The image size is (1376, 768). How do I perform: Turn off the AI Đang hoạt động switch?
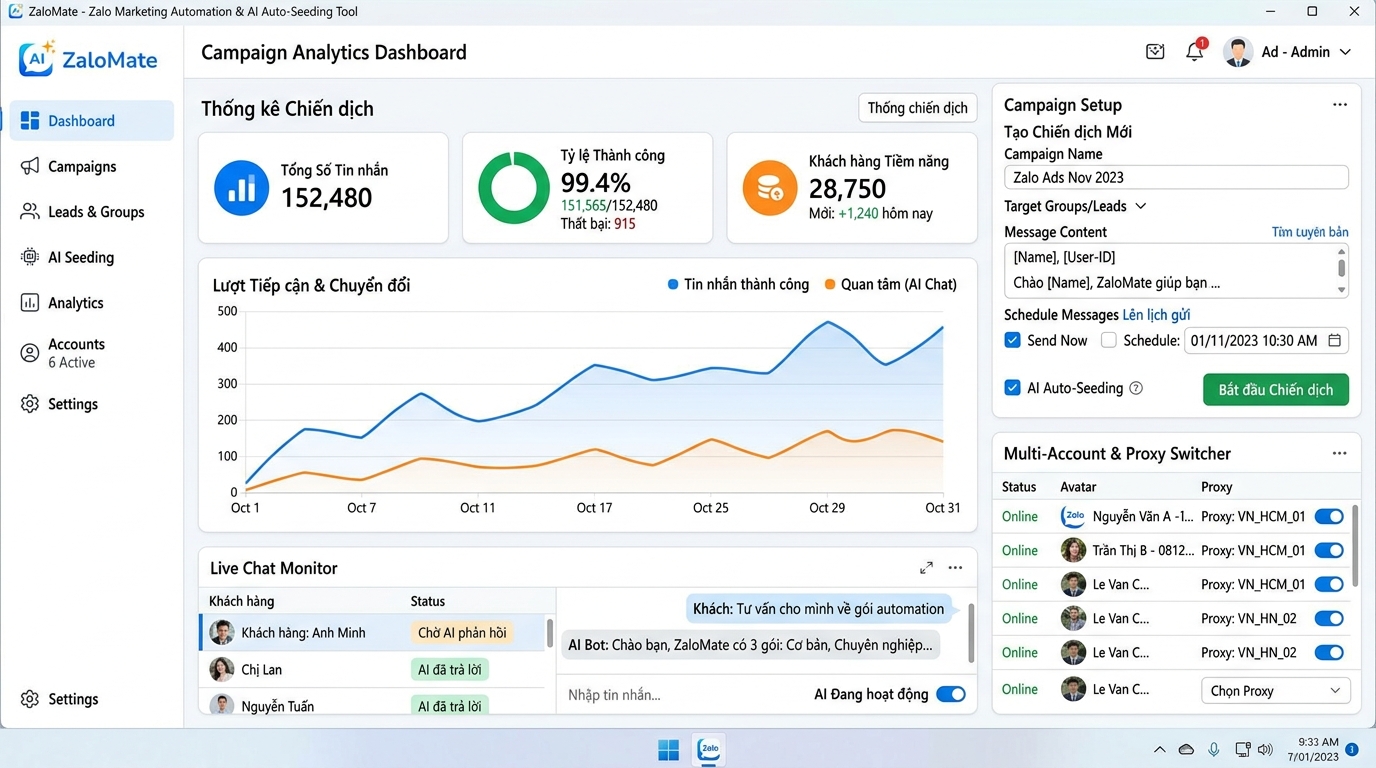(951, 694)
